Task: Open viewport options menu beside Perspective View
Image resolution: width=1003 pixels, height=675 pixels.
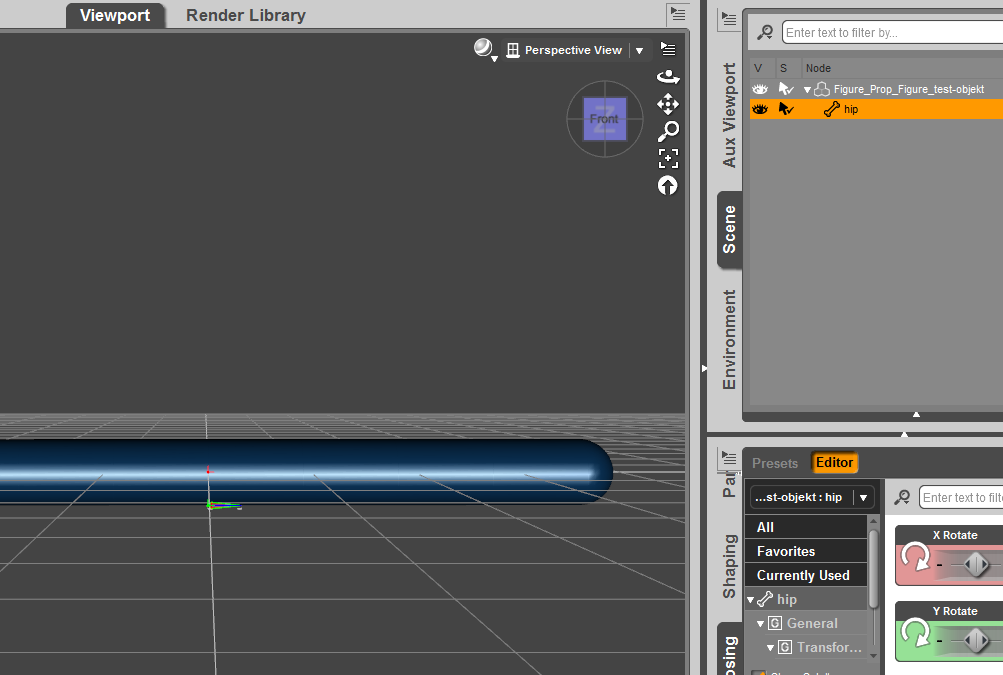Action: [x=668, y=49]
